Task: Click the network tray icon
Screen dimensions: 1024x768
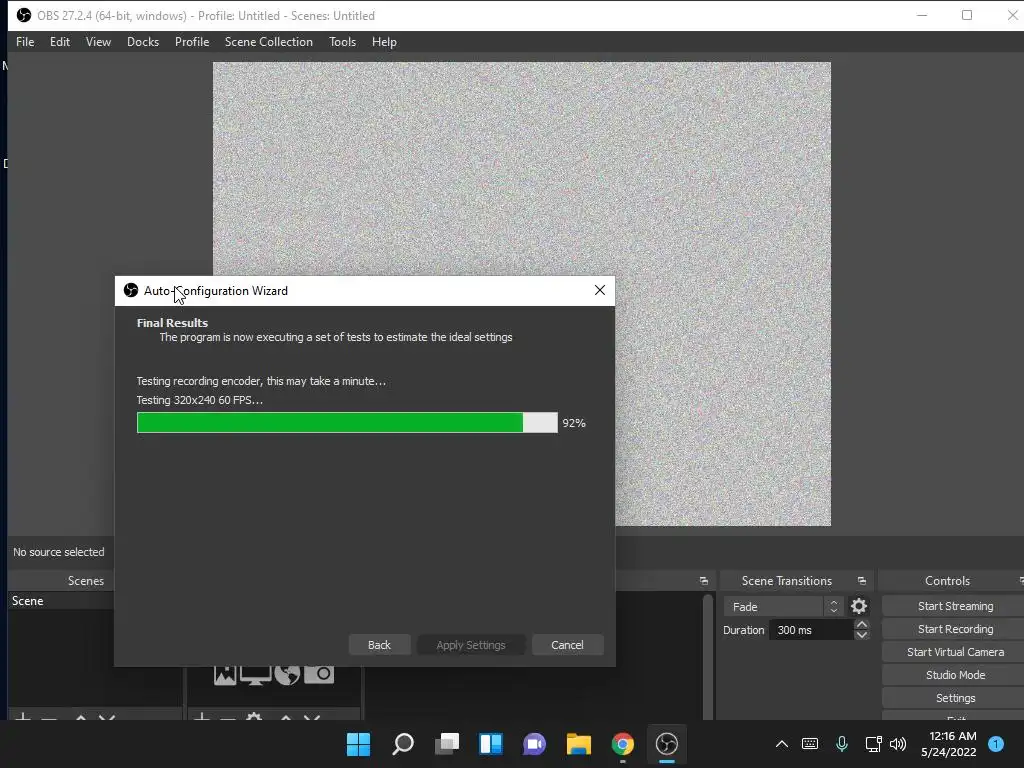Action: [x=873, y=744]
